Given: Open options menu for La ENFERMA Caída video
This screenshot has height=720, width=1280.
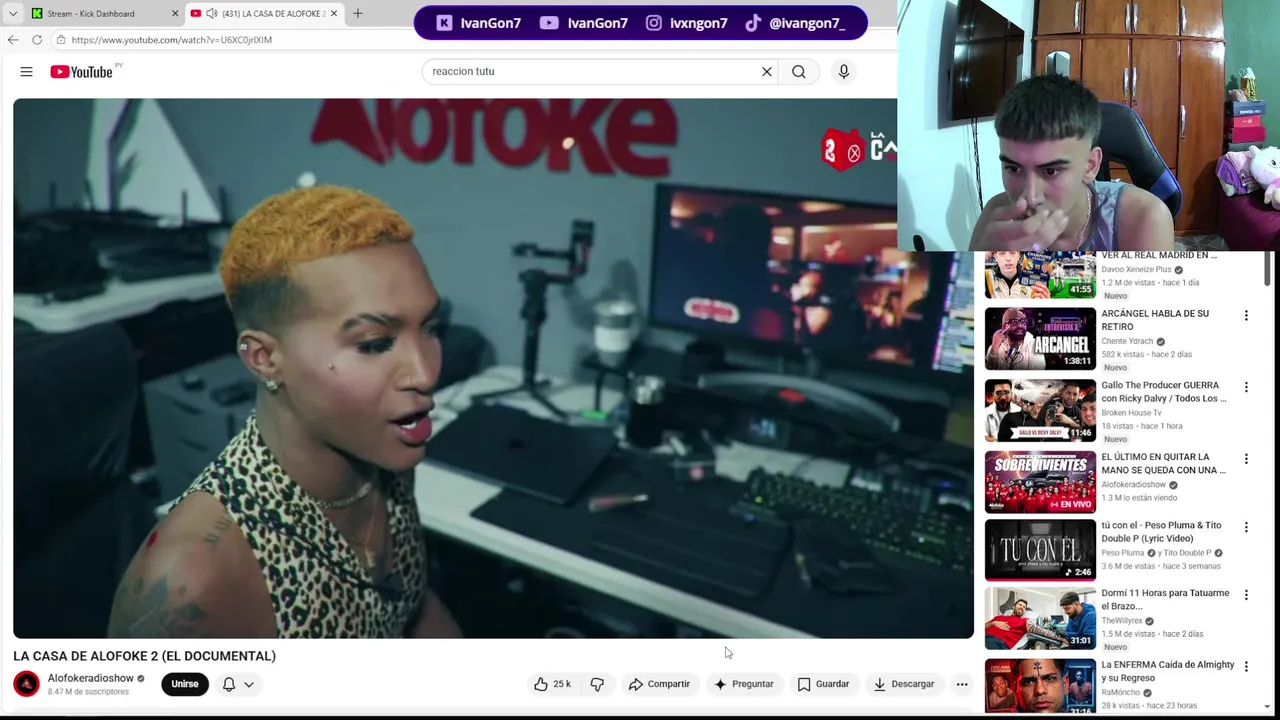Looking at the screenshot, I should coord(1246,667).
